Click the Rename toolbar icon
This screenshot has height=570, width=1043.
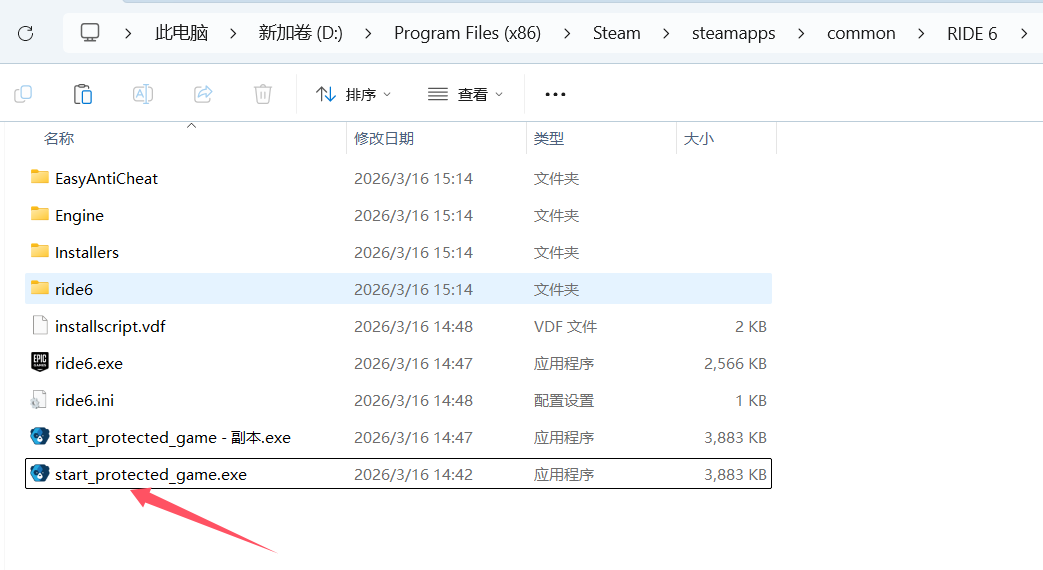click(x=143, y=94)
